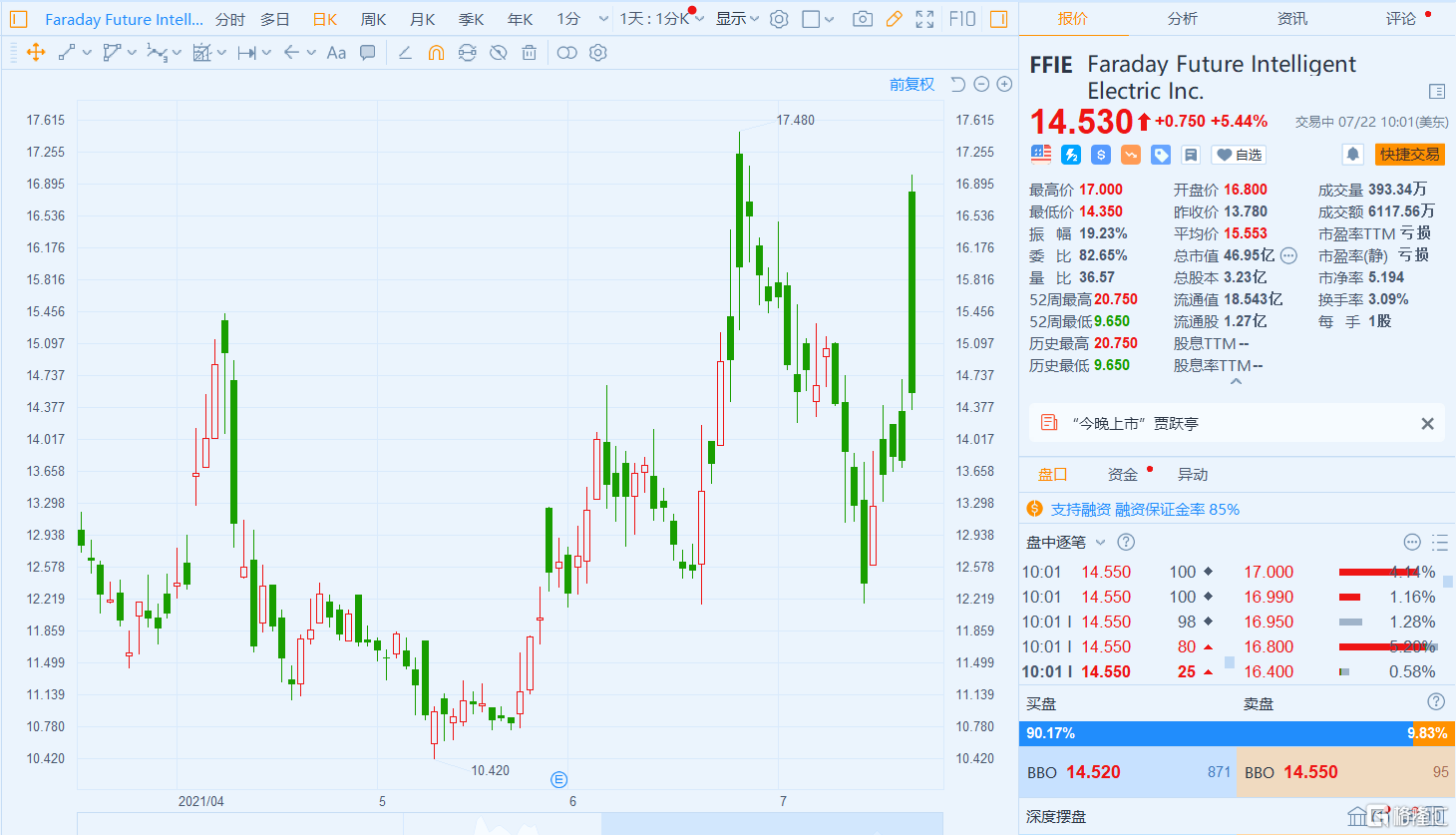Select 季K quarterly candlestick view
Viewport: 1456px width, 835px height.
pos(471,19)
